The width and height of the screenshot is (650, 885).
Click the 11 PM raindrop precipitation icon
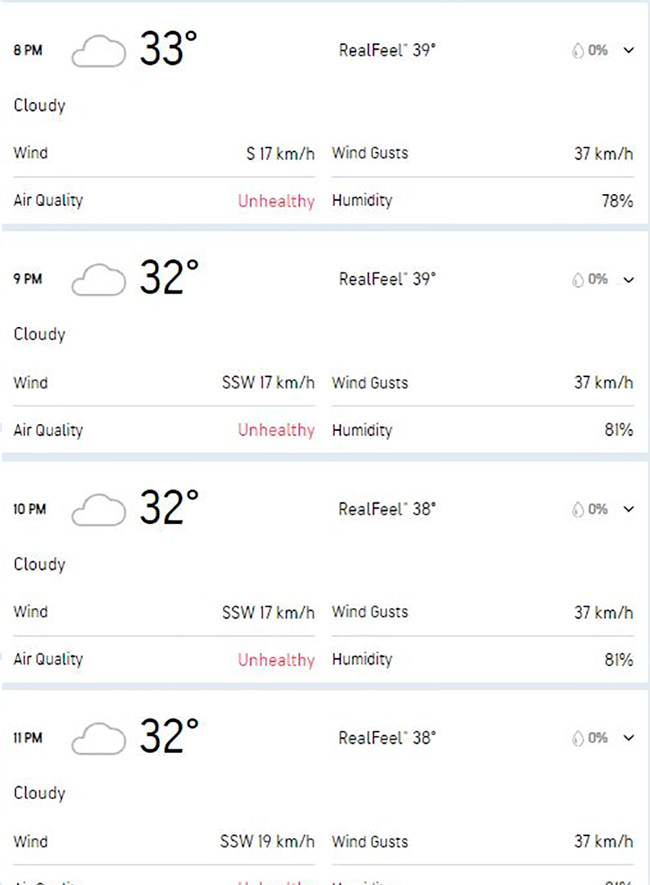[577, 738]
